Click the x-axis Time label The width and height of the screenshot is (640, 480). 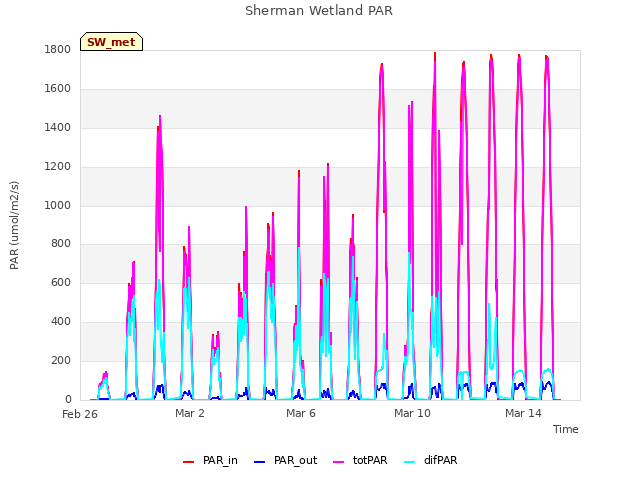566,429
